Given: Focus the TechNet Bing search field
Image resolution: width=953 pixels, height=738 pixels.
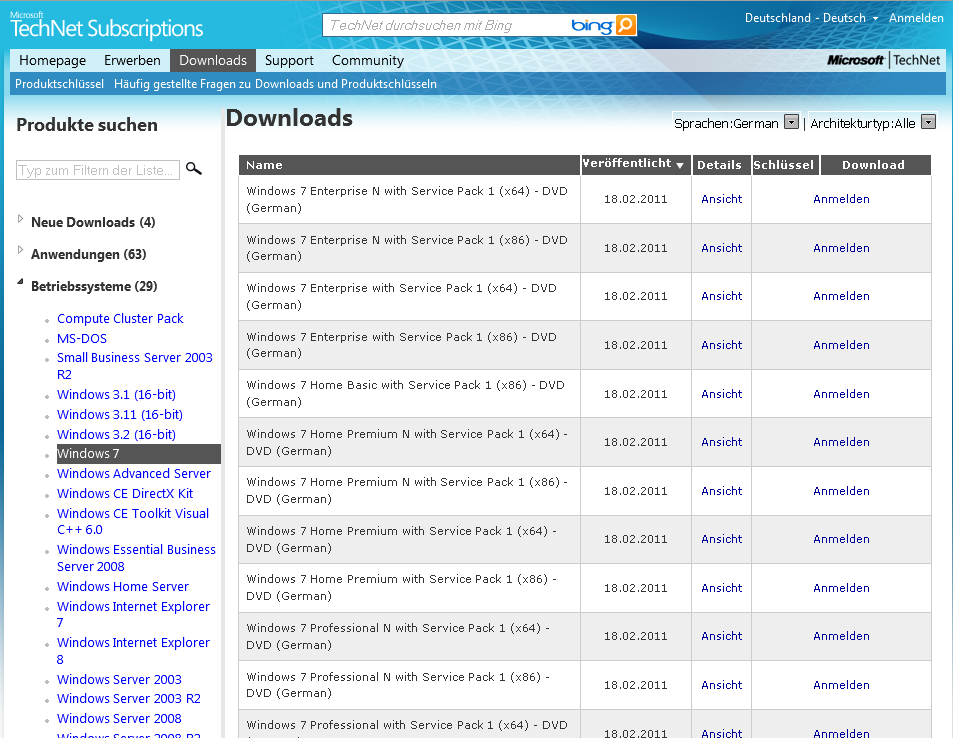Looking at the screenshot, I should 447,26.
